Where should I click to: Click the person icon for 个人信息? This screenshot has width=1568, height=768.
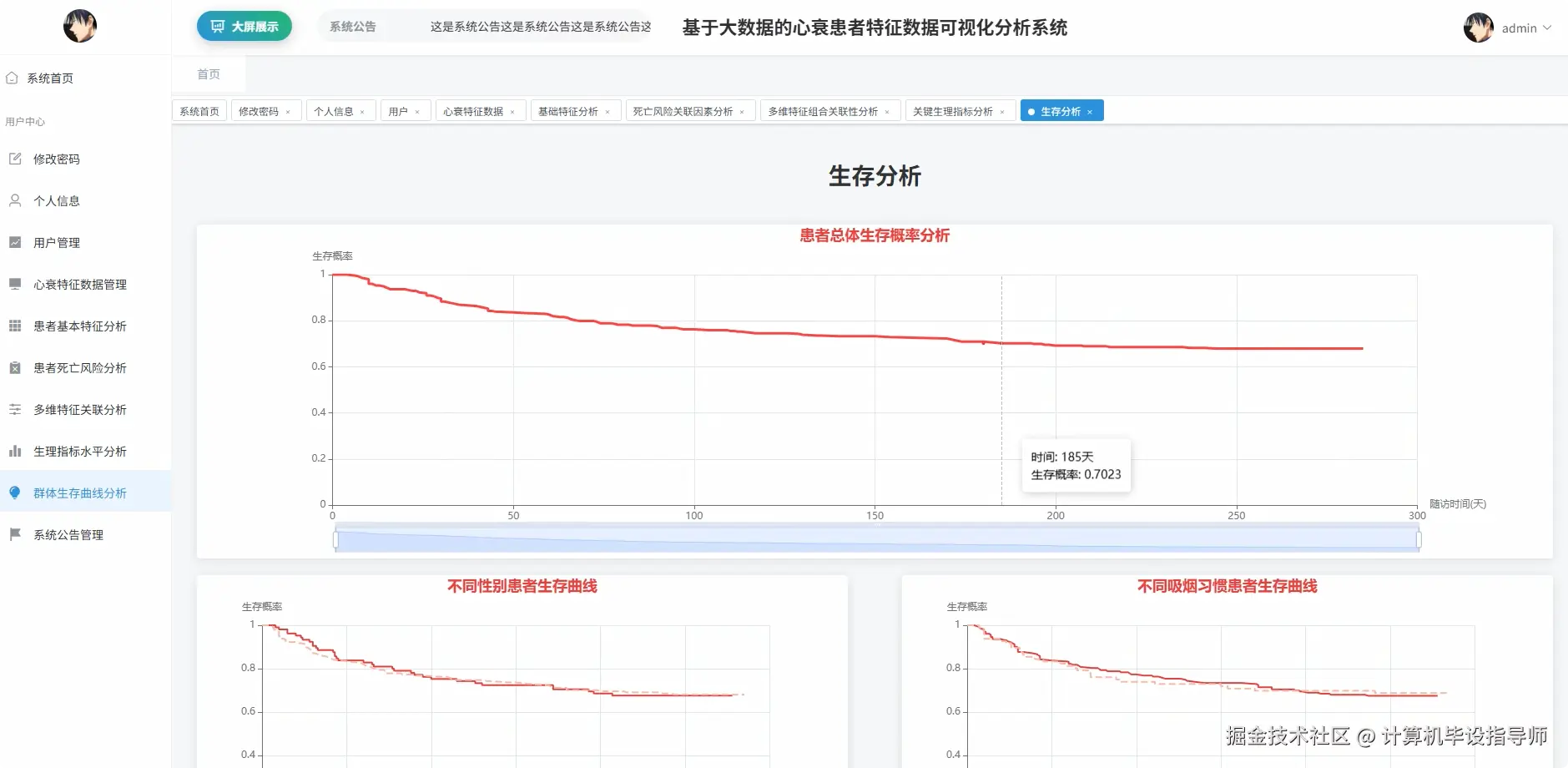[15, 200]
